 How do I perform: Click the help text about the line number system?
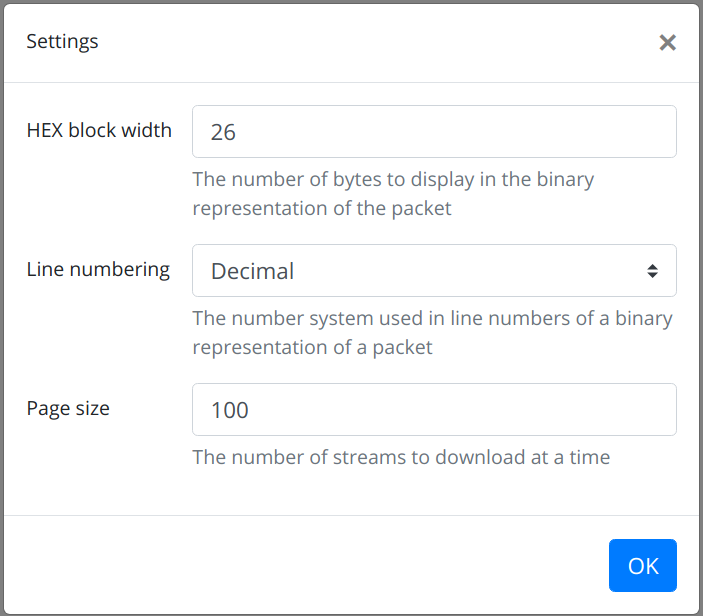432,333
